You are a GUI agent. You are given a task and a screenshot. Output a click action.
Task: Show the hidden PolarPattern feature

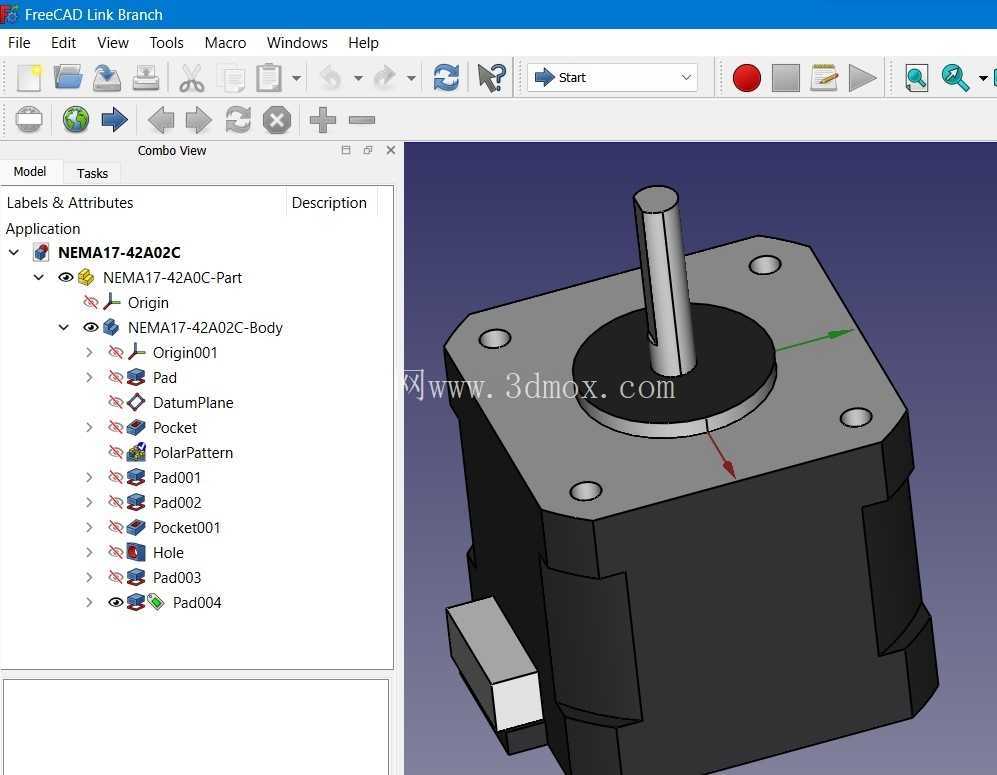click(116, 452)
